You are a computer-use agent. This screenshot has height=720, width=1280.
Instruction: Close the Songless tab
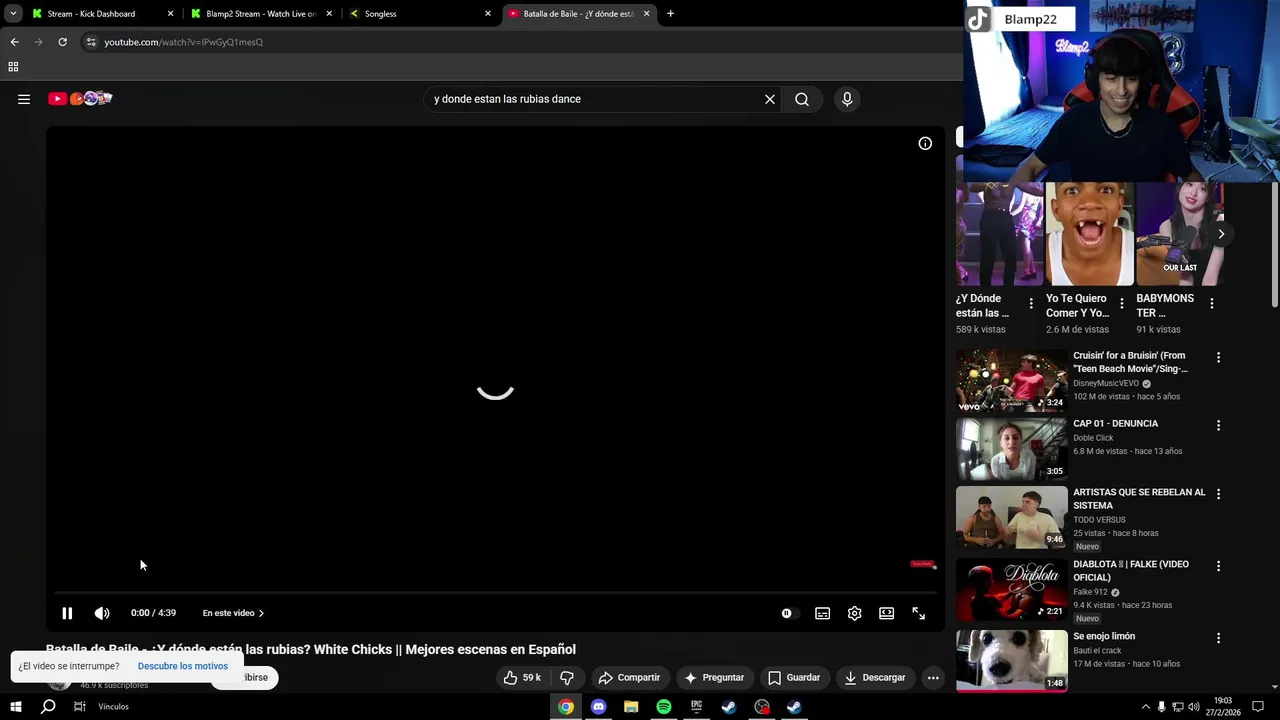488,14
